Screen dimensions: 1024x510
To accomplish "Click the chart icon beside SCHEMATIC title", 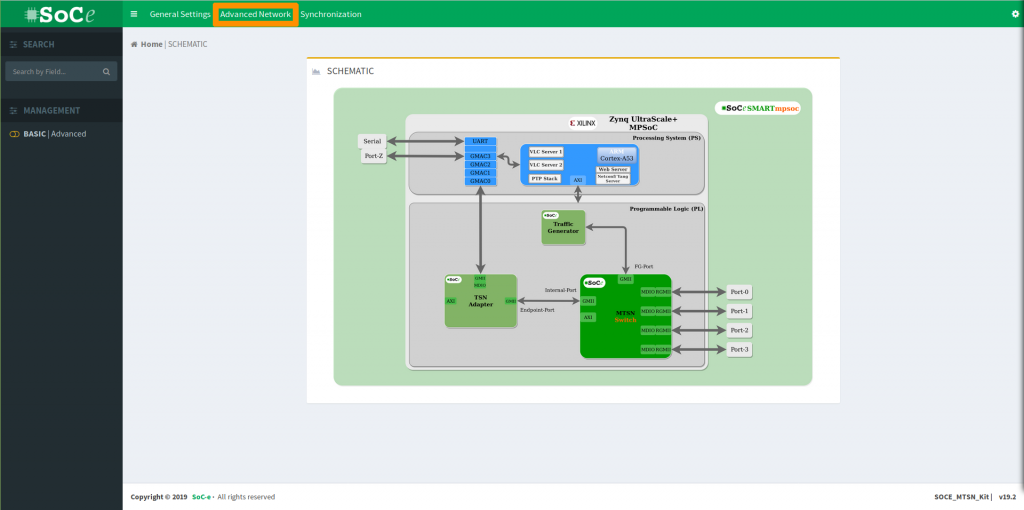I will (x=317, y=72).
